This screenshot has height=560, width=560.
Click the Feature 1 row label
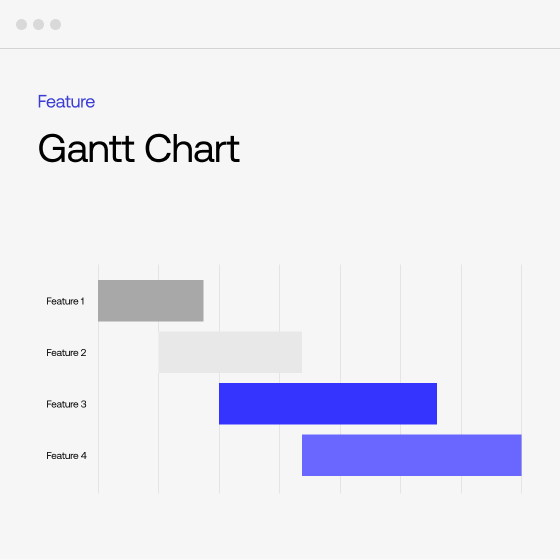65,301
